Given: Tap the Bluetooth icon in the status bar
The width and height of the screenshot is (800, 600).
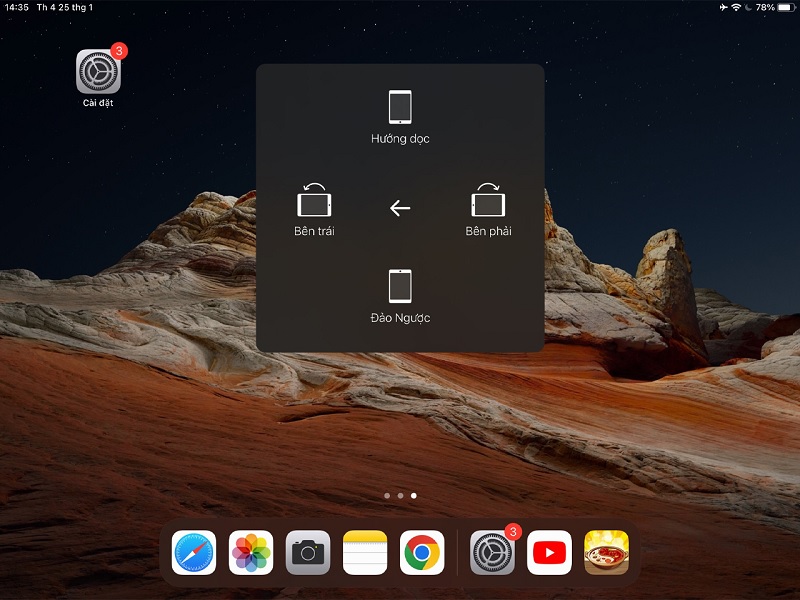Looking at the screenshot, I should tap(748, 8).
